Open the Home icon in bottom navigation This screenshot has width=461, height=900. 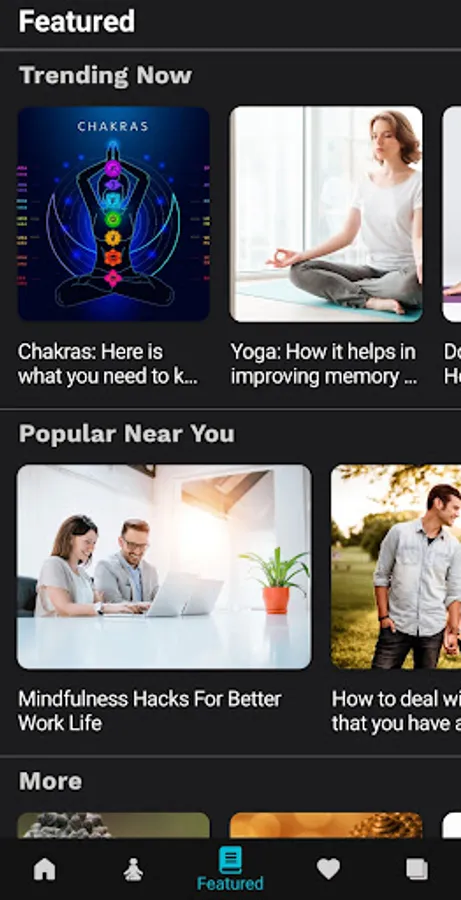pos(45,869)
